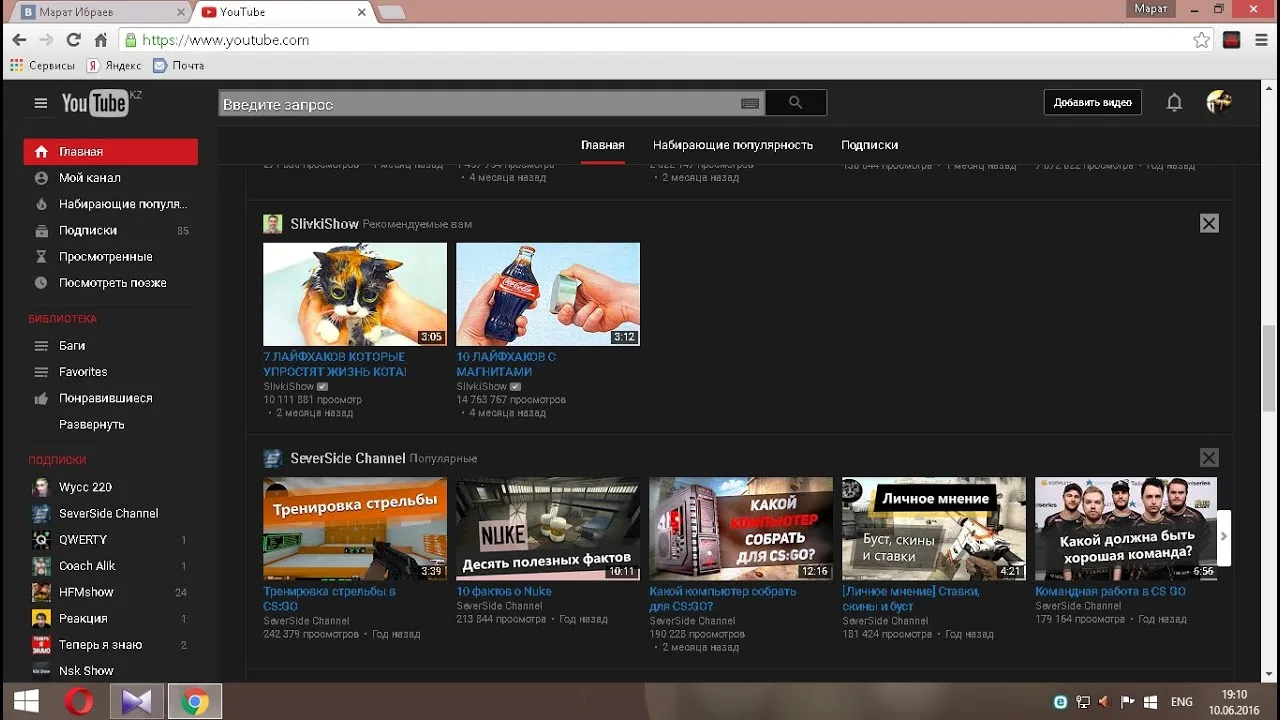The height and width of the screenshot is (720, 1280).
Task: Dismiss the SeverSide Channel section
Action: (1209, 458)
